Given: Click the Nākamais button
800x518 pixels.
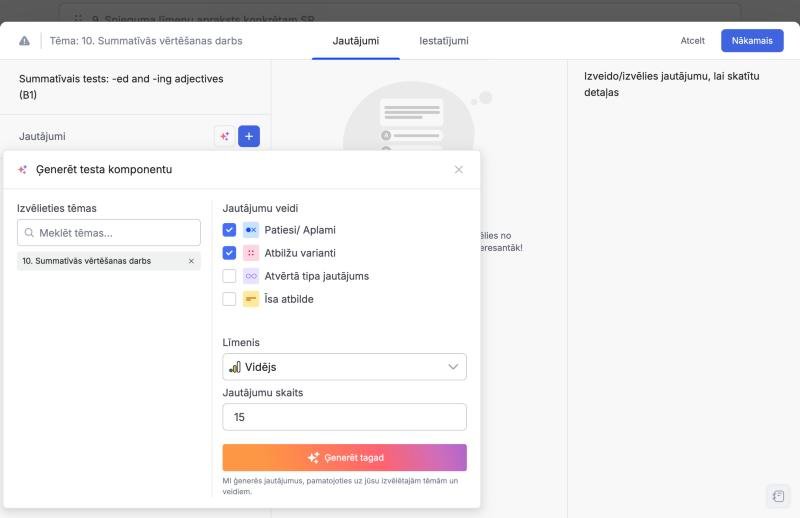Looking at the screenshot, I should tap(752, 41).
